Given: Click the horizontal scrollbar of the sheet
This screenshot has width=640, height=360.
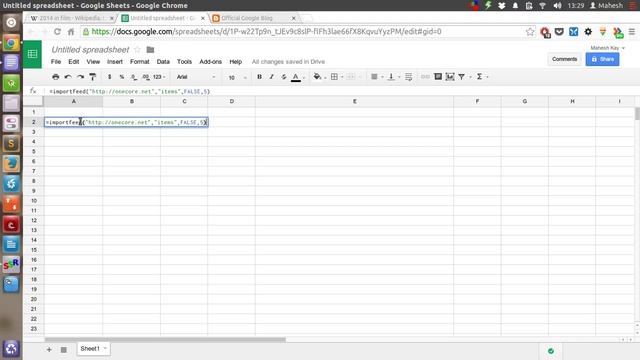Looking at the screenshot, I should click(165, 340).
